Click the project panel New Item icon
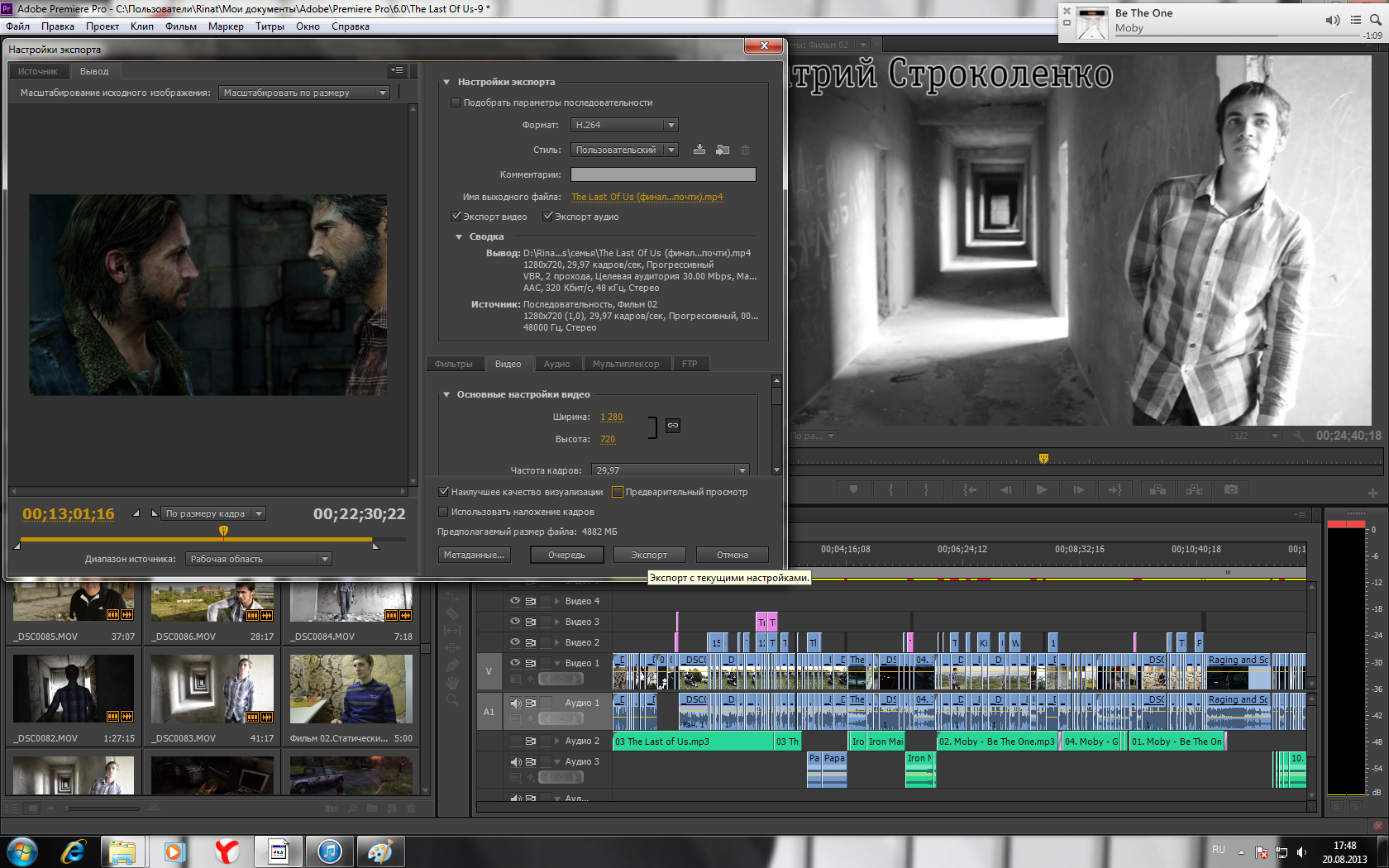Viewport: 1389px width, 868px height. [x=392, y=808]
